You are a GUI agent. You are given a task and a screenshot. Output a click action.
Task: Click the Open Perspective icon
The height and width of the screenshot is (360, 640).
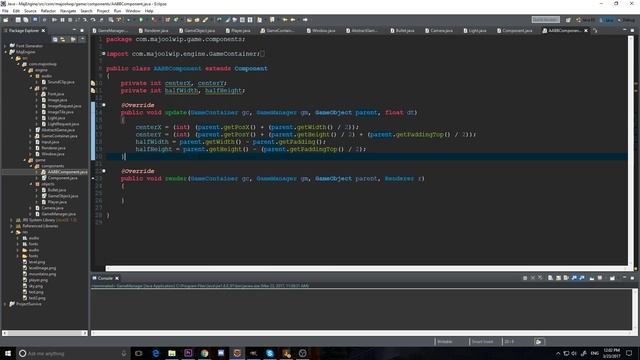(x=568, y=20)
